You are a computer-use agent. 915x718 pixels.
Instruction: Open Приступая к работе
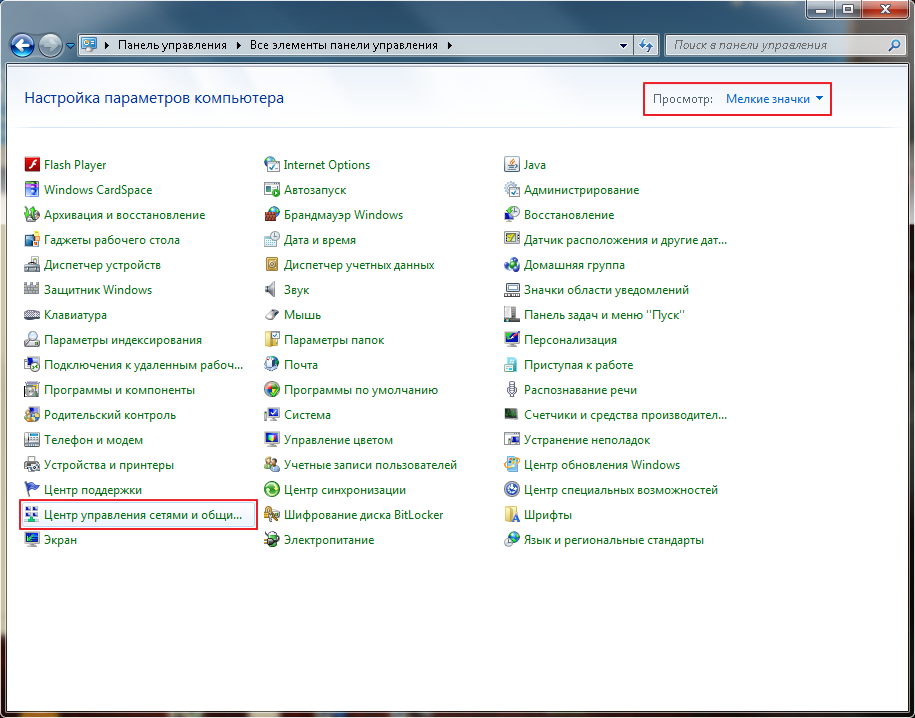(569, 365)
